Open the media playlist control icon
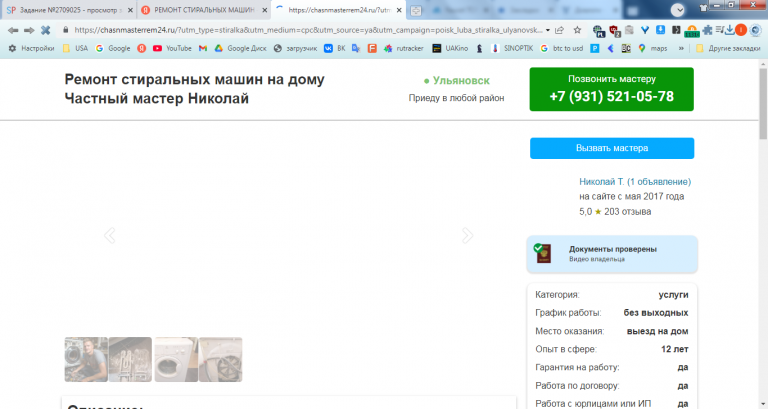Viewport: 768px width, 409px height. [x=719, y=30]
